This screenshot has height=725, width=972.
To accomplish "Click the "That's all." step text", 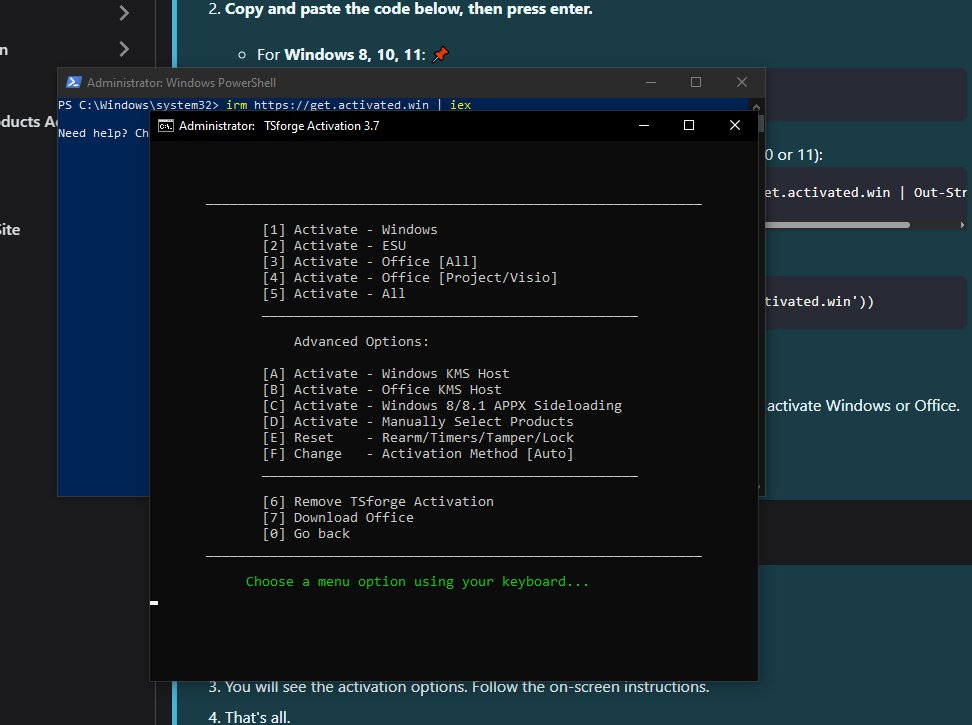I will click(257, 718).
